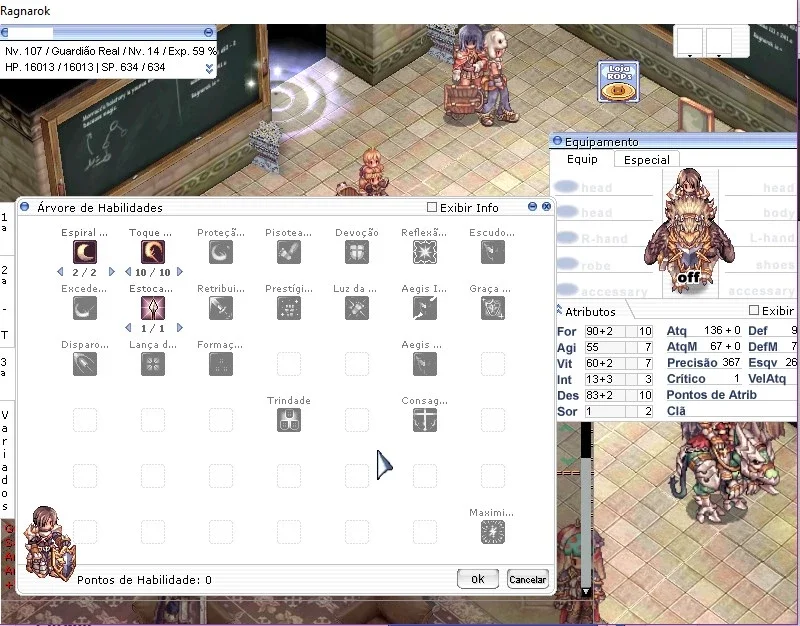Click the For attribute cost 10 box
Viewport: 800px width, 626px height.
645,331
